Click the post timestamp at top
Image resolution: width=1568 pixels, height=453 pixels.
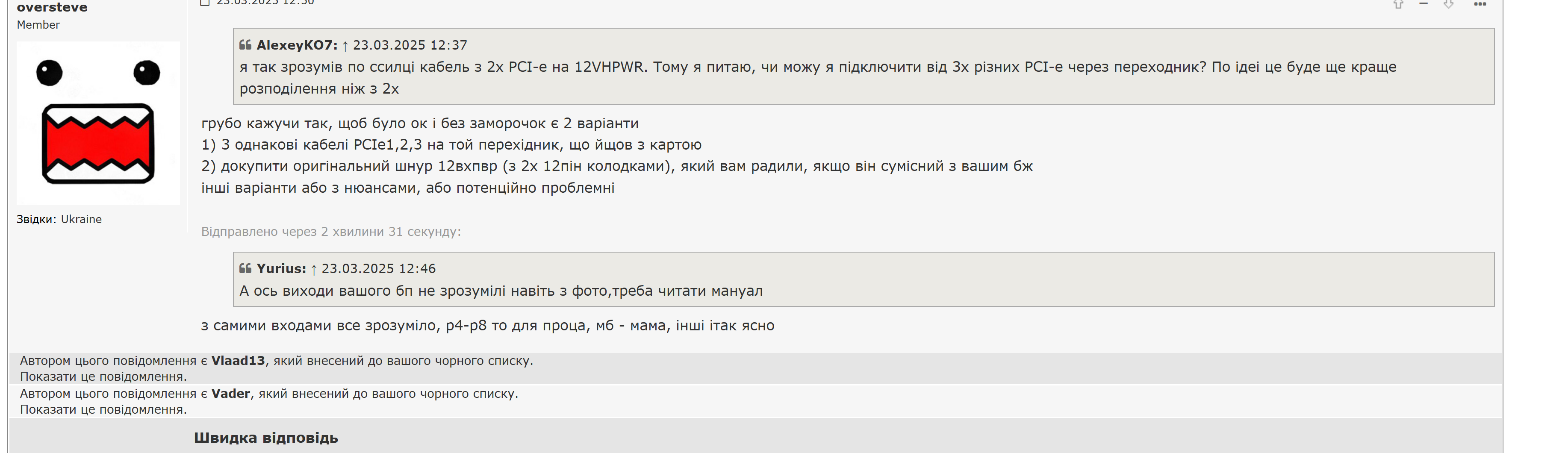[265, 3]
